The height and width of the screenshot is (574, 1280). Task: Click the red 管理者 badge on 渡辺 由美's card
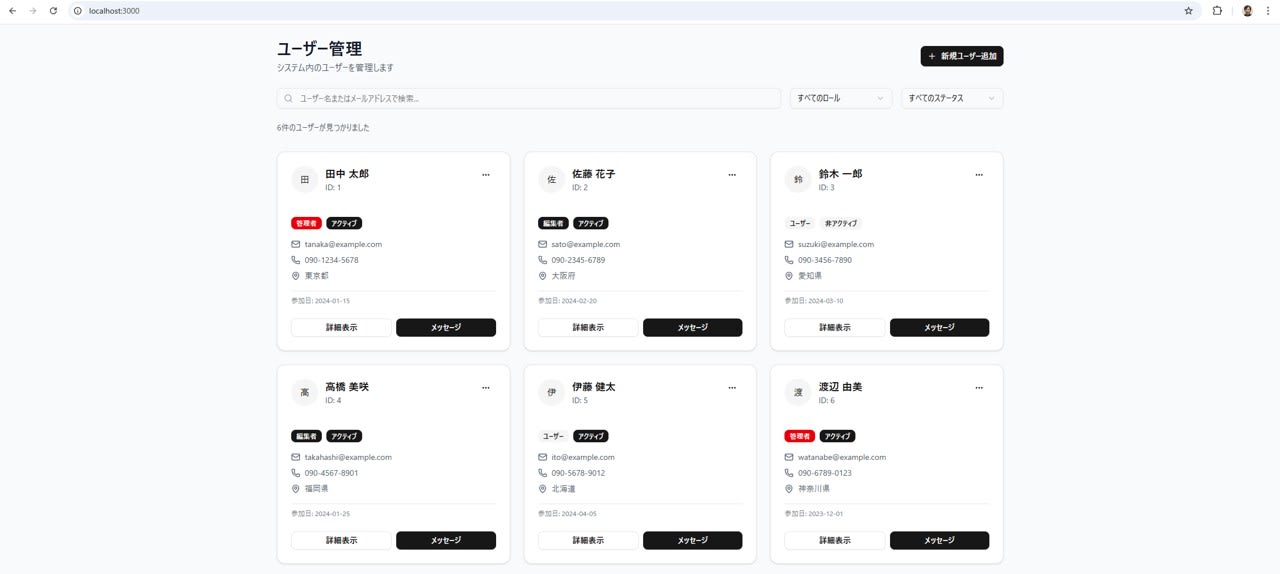799,436
